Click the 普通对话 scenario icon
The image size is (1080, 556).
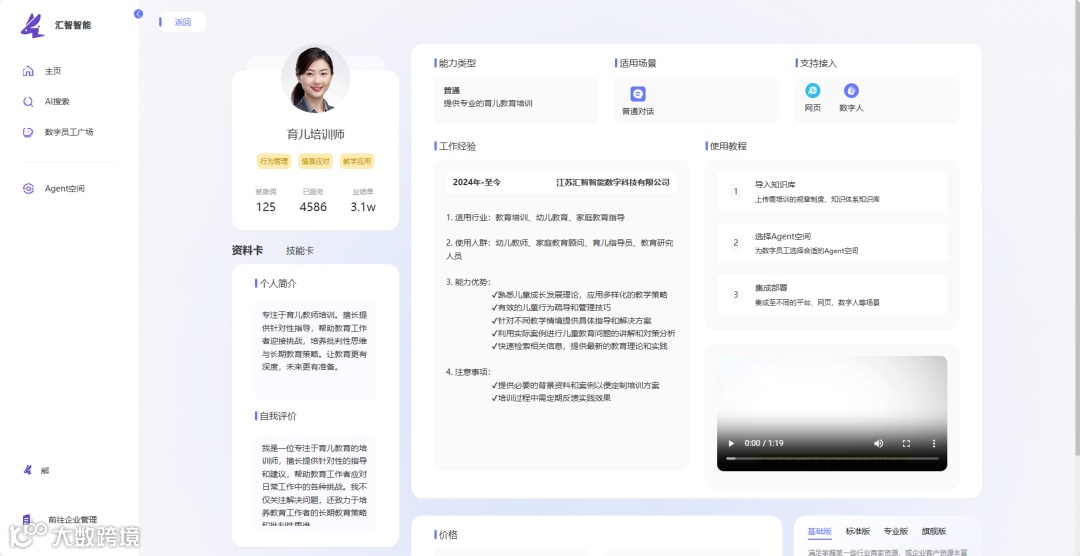click(638, 94)
